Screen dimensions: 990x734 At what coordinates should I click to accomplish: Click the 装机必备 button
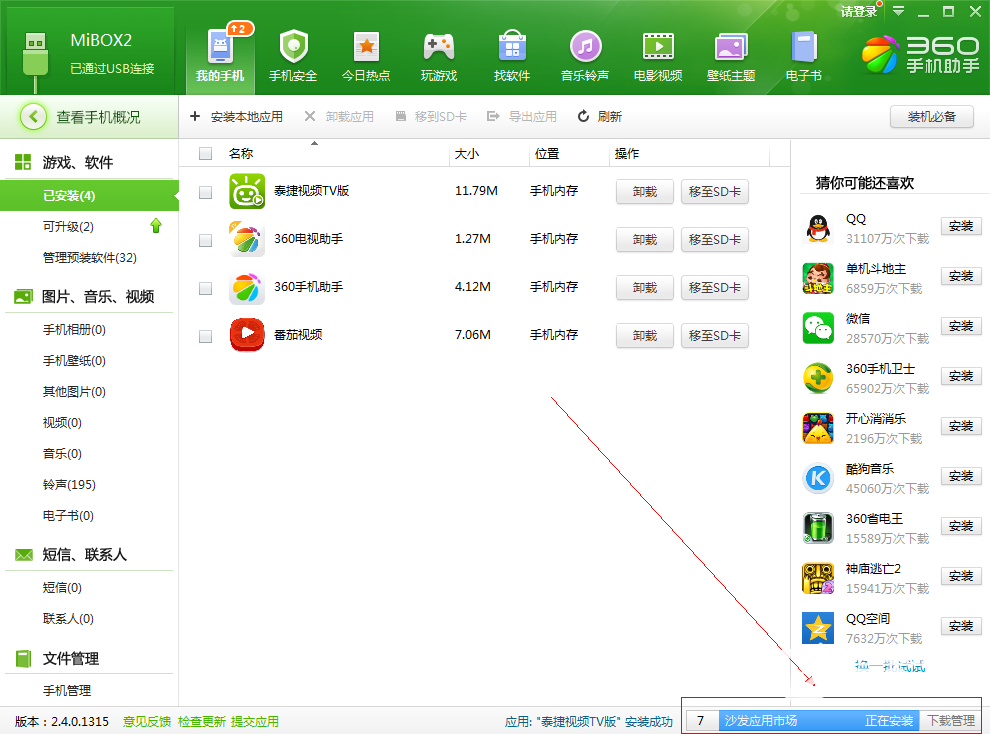pos(931,117)
